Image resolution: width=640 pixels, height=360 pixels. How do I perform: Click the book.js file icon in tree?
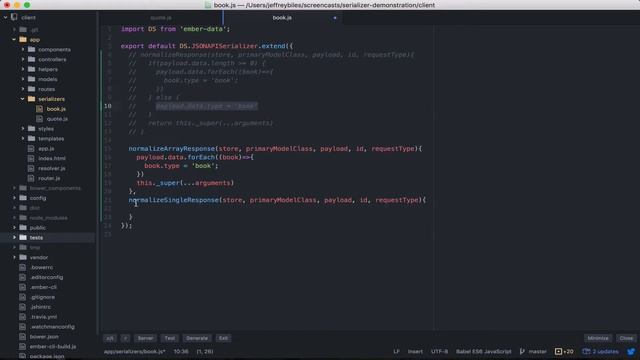click(40, 109)
